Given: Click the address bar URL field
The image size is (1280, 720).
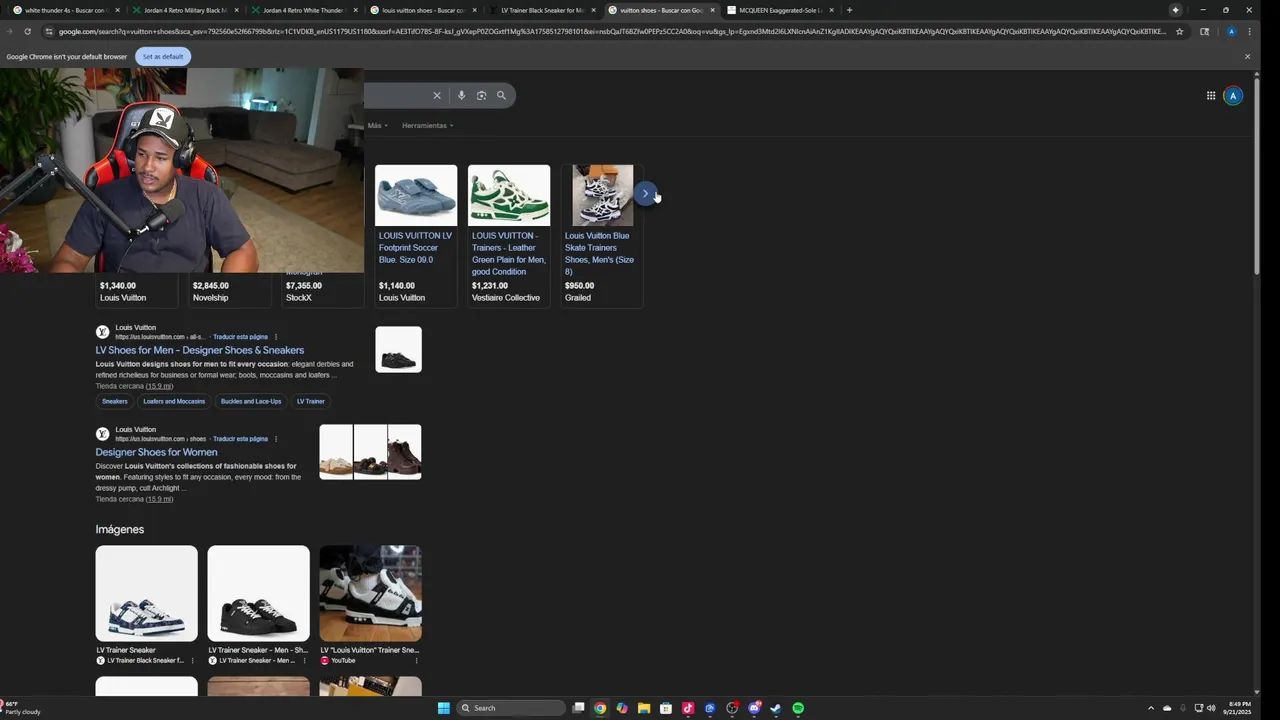Looking at the screenshot, I should coord(610,31).
